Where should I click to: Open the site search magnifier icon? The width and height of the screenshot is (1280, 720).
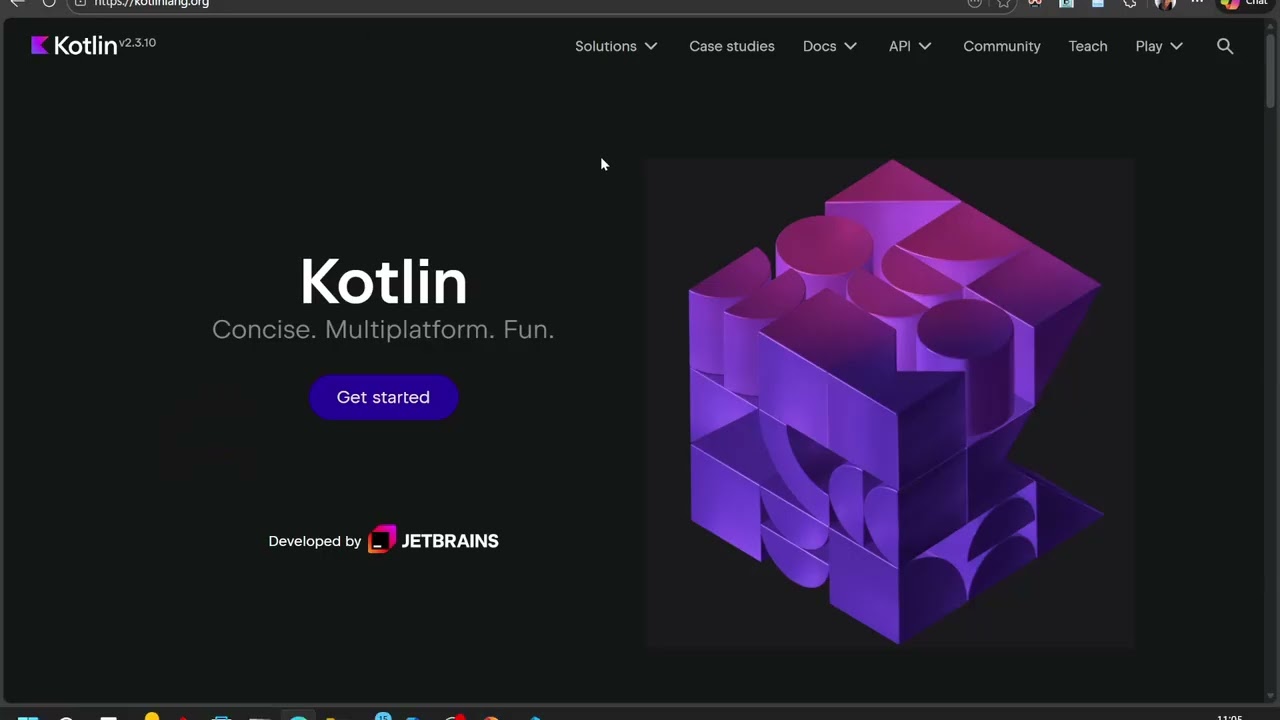(1225, 46)
